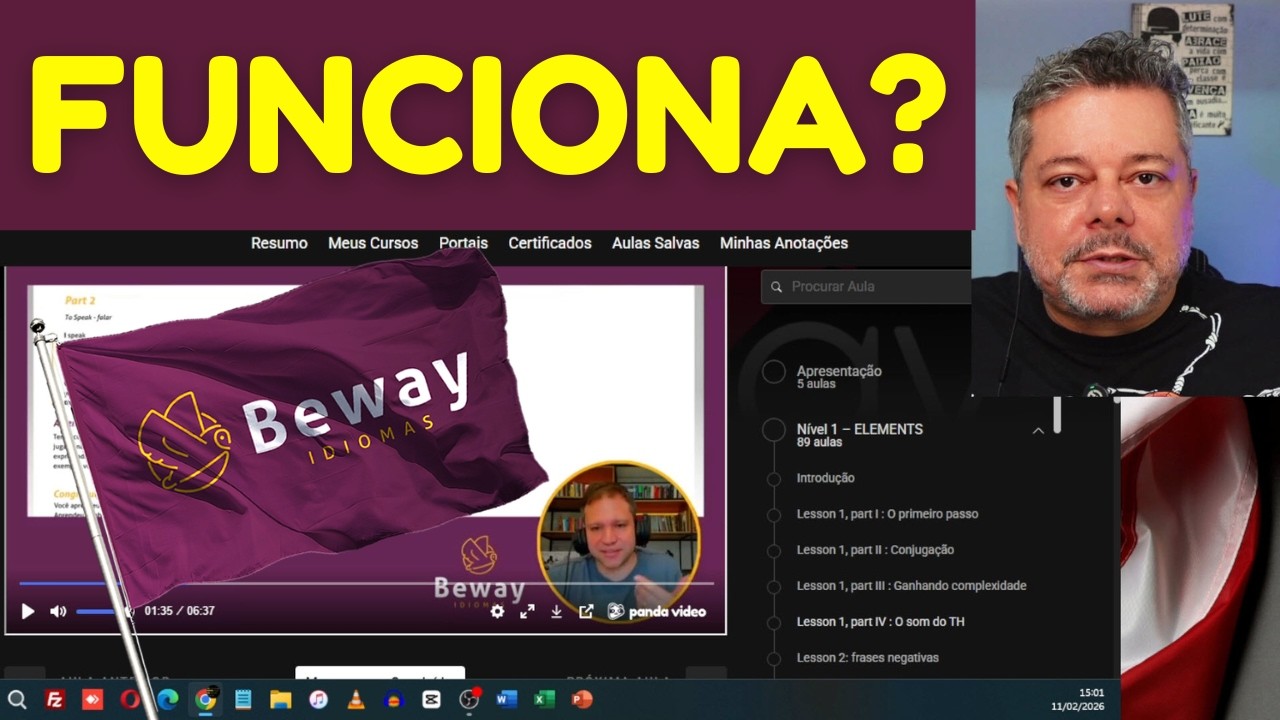Go to Meus Cursos

pos(373,243)
